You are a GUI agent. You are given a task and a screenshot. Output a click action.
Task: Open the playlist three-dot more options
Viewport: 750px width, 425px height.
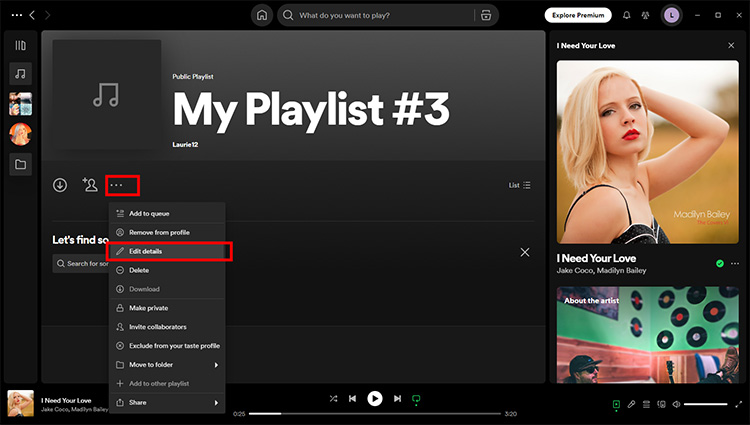point(116,185)
